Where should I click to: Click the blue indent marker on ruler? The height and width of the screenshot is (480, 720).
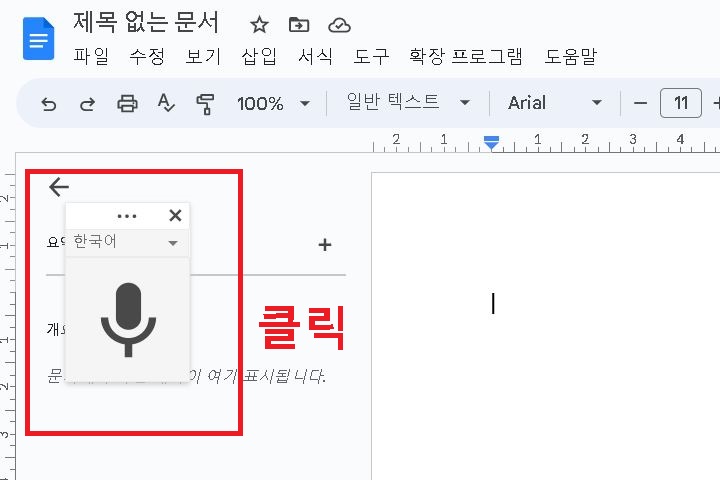coord(491,142)
